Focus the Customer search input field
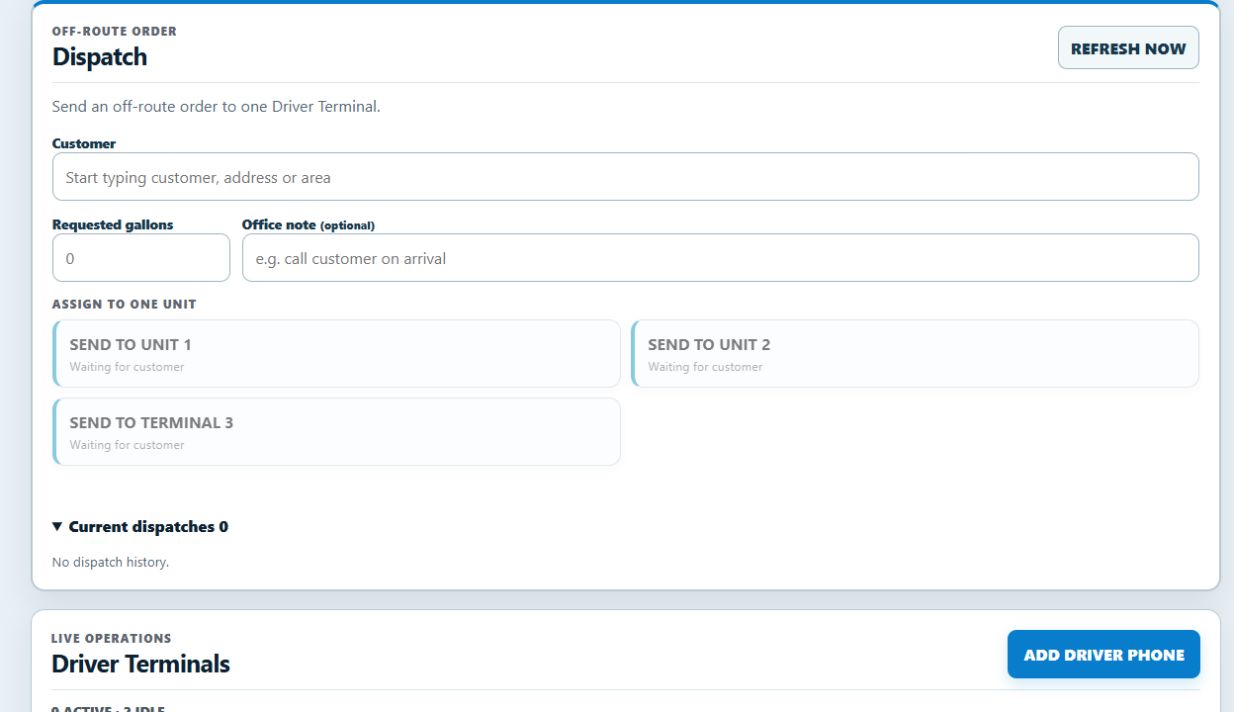Image resolution: width=1234 pixels, height=712 pixels. pyautogui.click(x=625, y=177)
